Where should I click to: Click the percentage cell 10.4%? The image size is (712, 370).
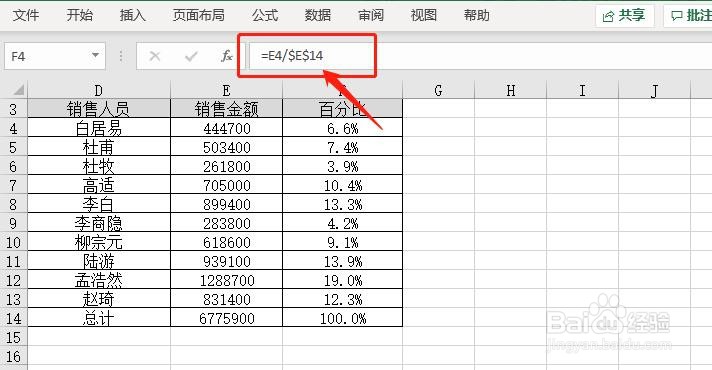(343, 185)
